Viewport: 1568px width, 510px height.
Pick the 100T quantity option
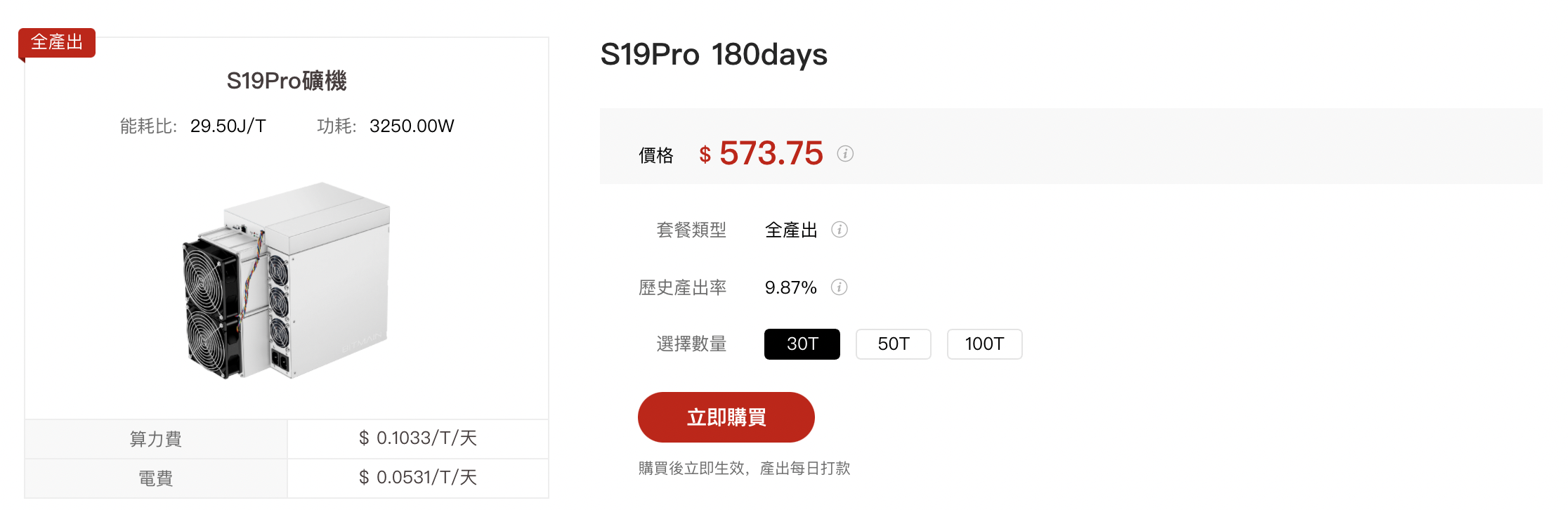984,344
